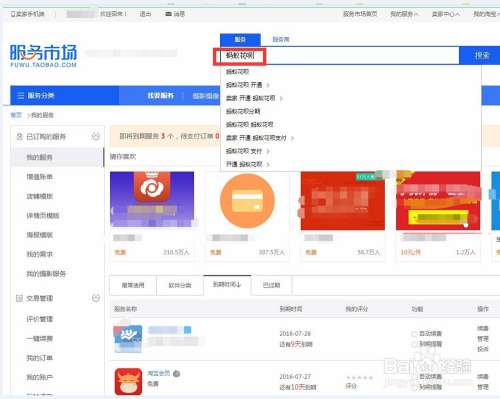
Task: Click 续费 for the 2016-07-26 service
Action: (x=483, y=328)
